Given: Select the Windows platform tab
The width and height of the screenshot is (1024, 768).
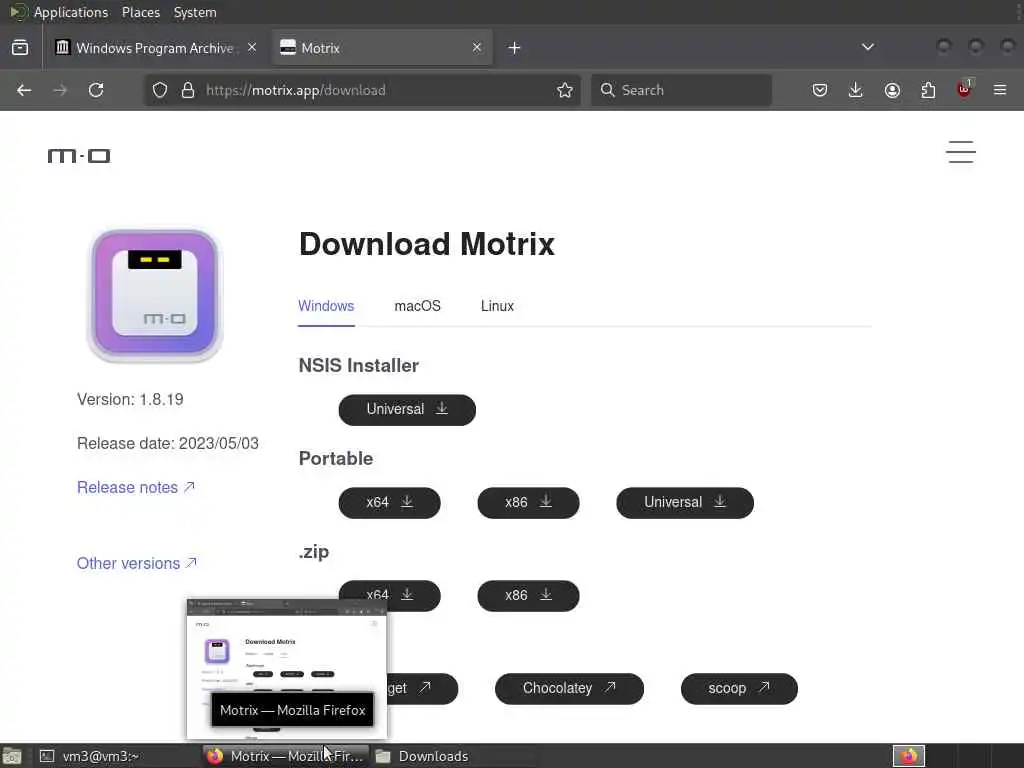Looking at the screenshot, I should click(326, 306).
